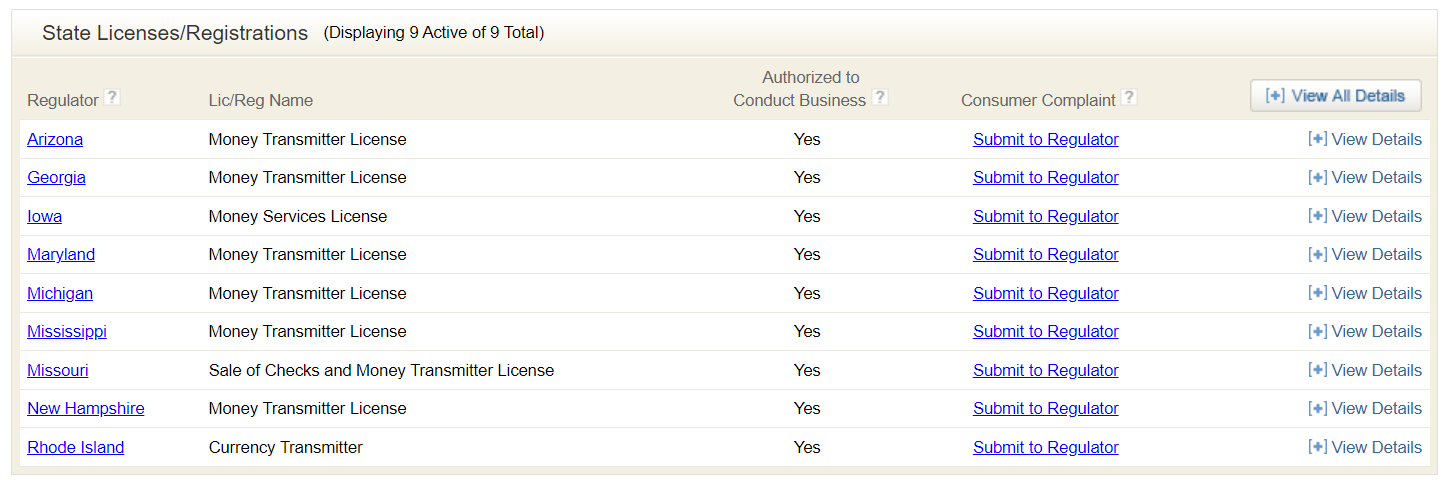Open the New Hampshire regulator link

(x=86, y=408)
